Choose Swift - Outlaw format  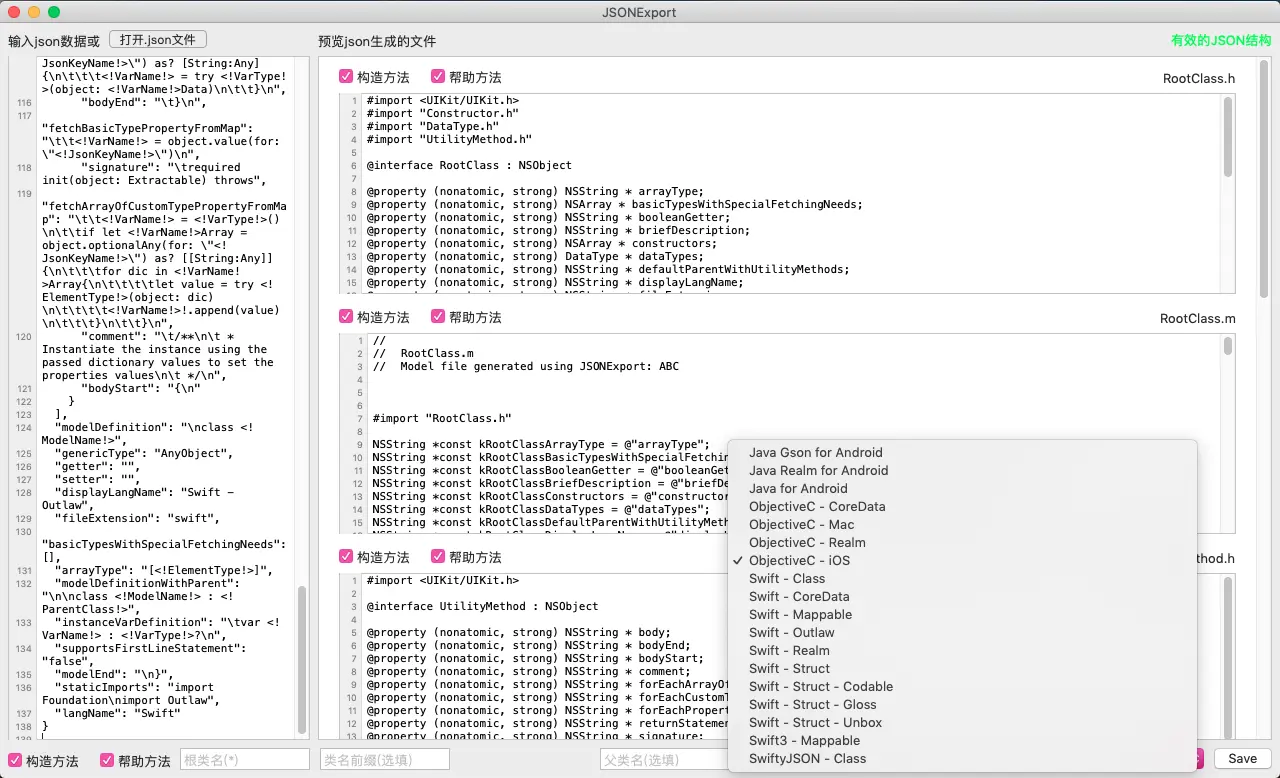962,632
